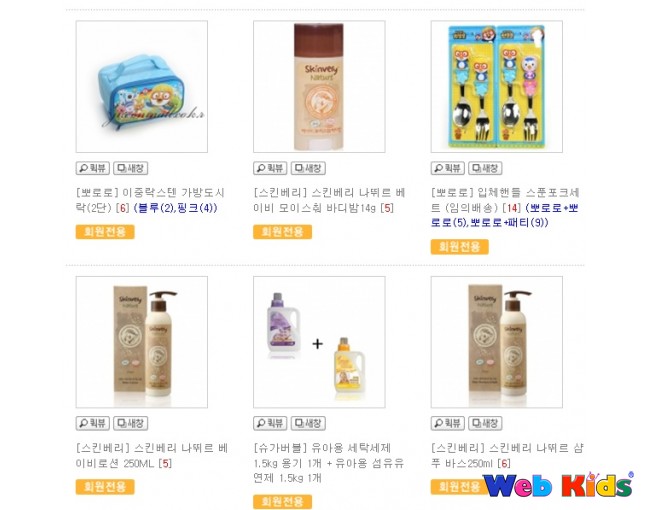Click the Sugar Bubble laundry detergent title link

pyautogui.click(x=328, y=463)
